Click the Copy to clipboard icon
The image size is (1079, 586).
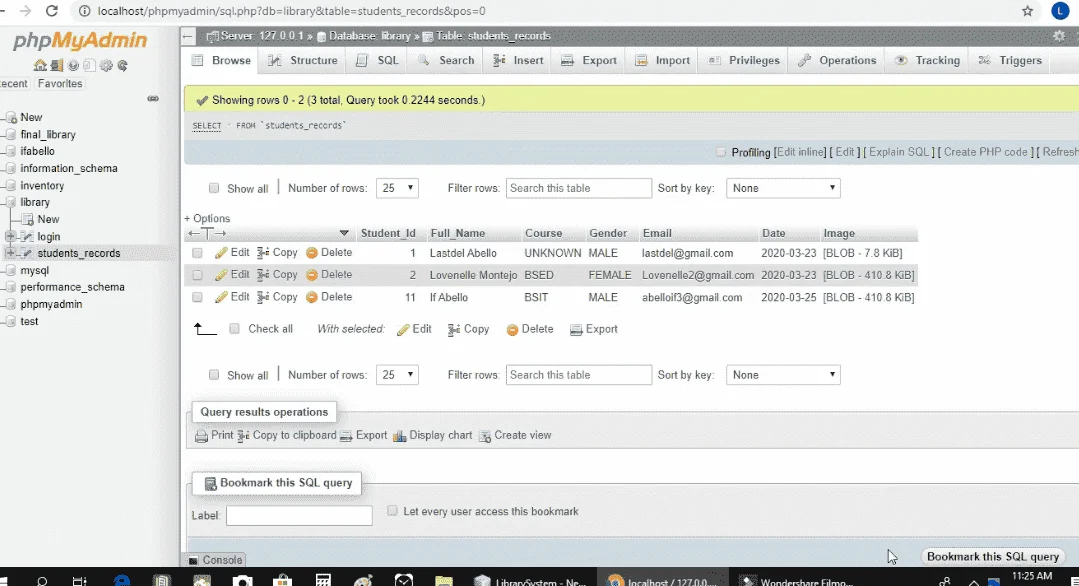[243, 436]
